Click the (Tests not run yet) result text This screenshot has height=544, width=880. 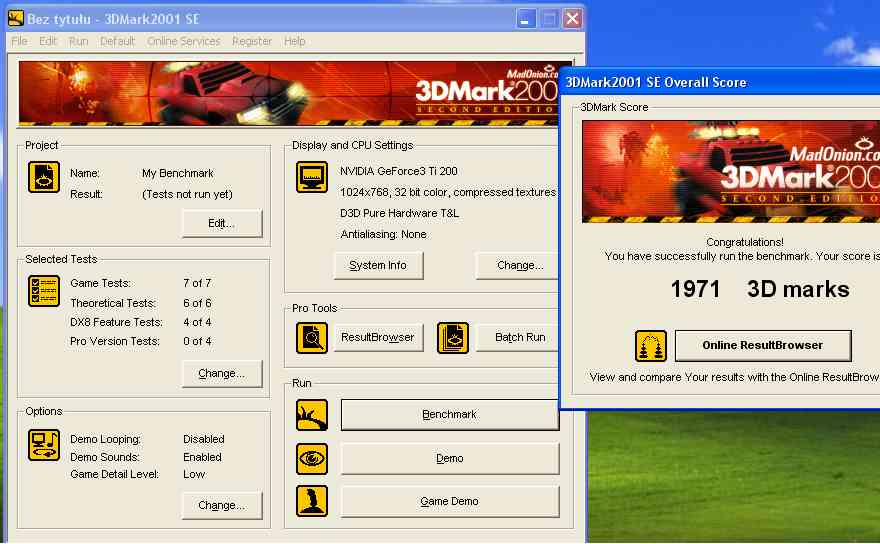coord(187,194)
